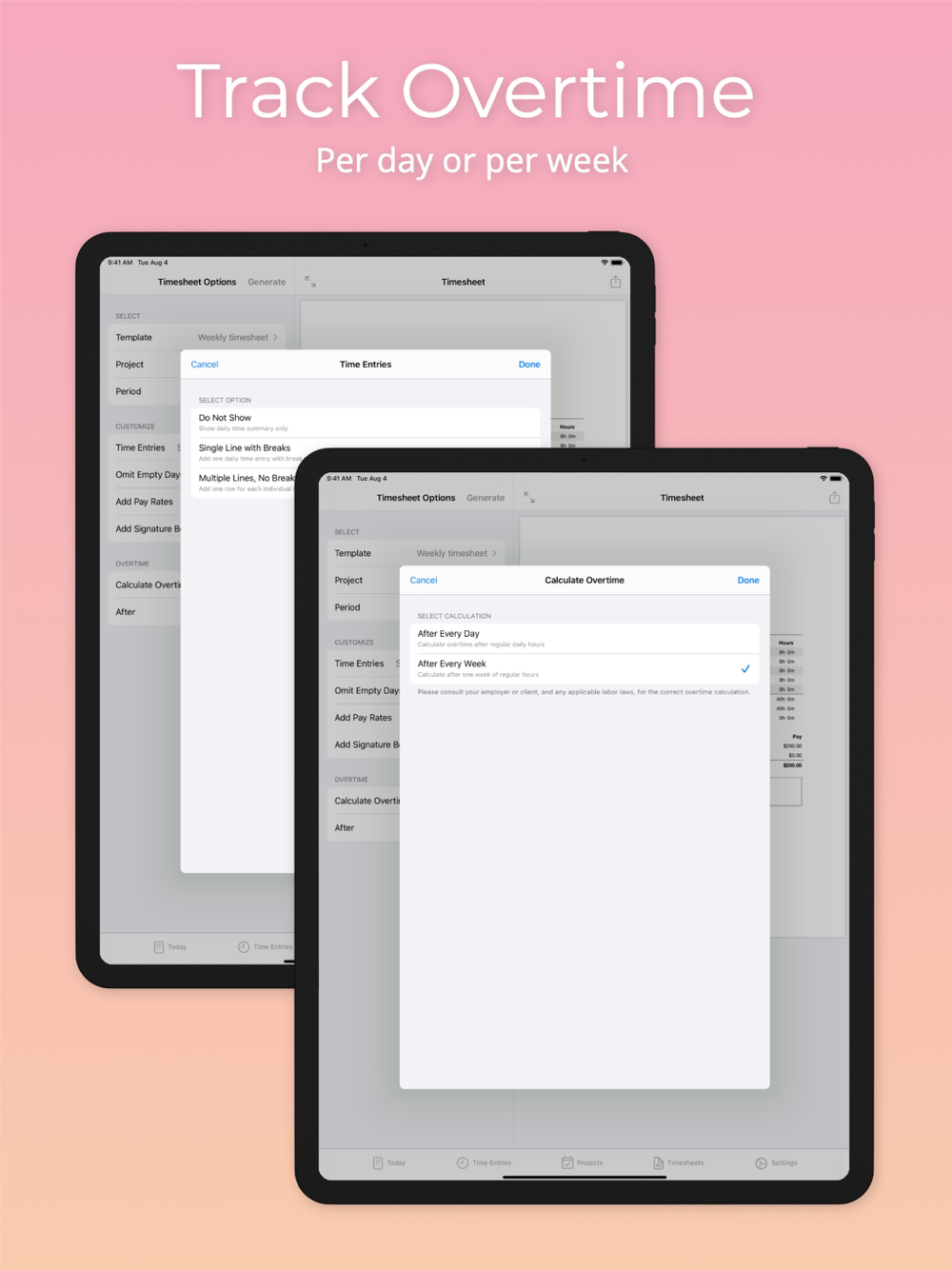Cancel the Time Entries dialog
The image size is (952, 1270).
point(205,365)
